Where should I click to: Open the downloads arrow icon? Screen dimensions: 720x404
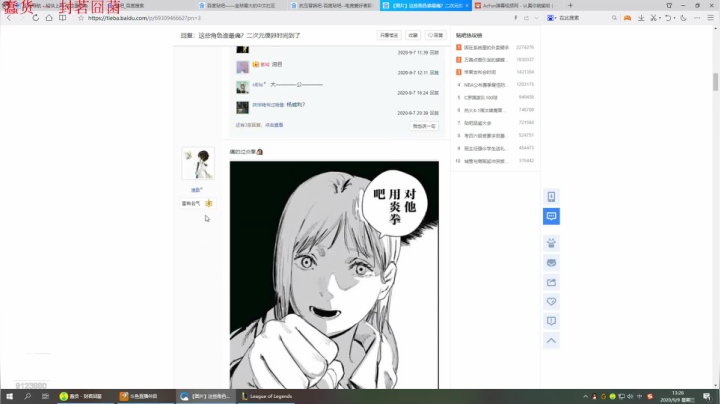click(641, 18)
